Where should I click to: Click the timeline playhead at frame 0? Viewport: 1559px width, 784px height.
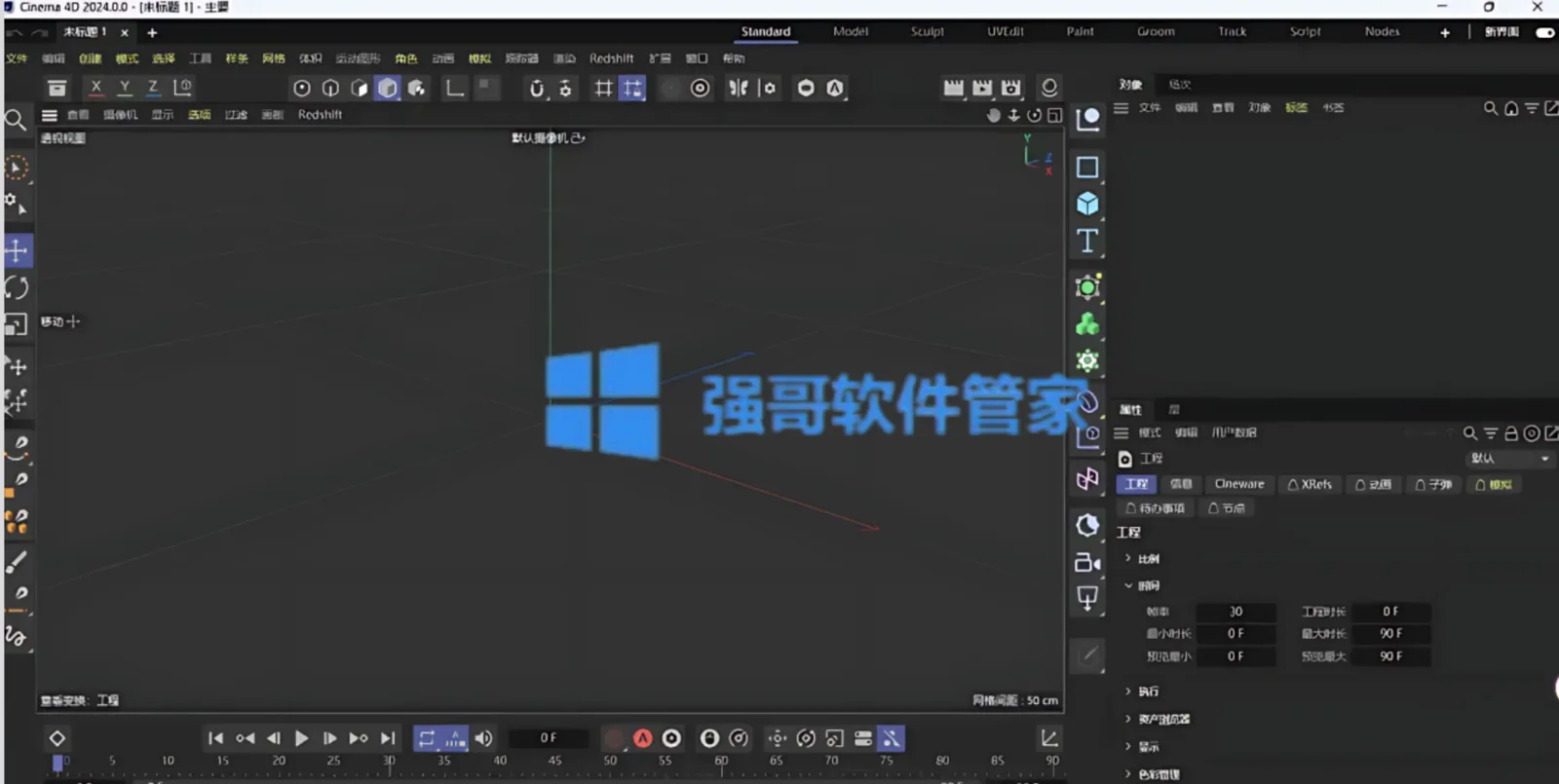(57, 763)
